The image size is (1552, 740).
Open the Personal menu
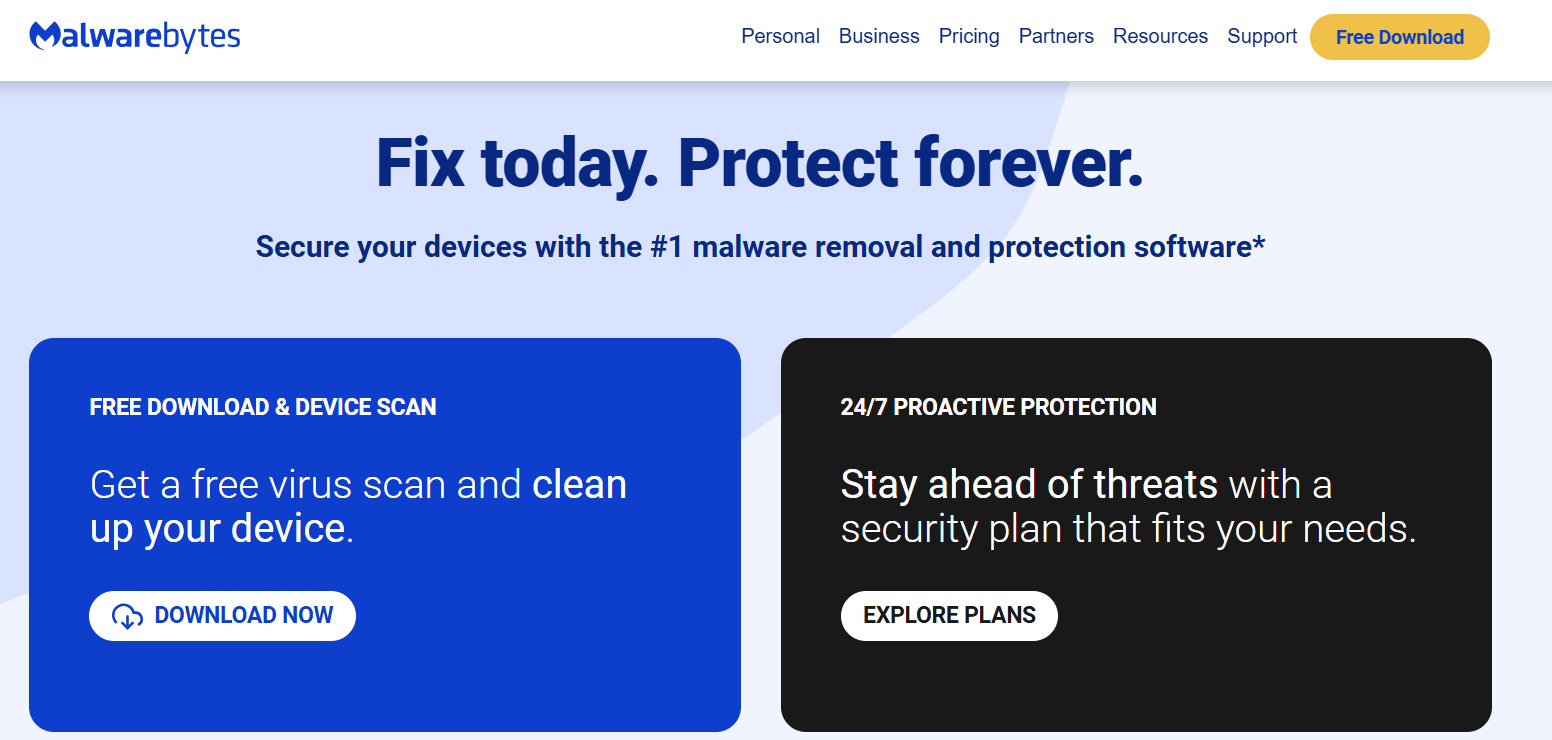click(x=780, y=36)
